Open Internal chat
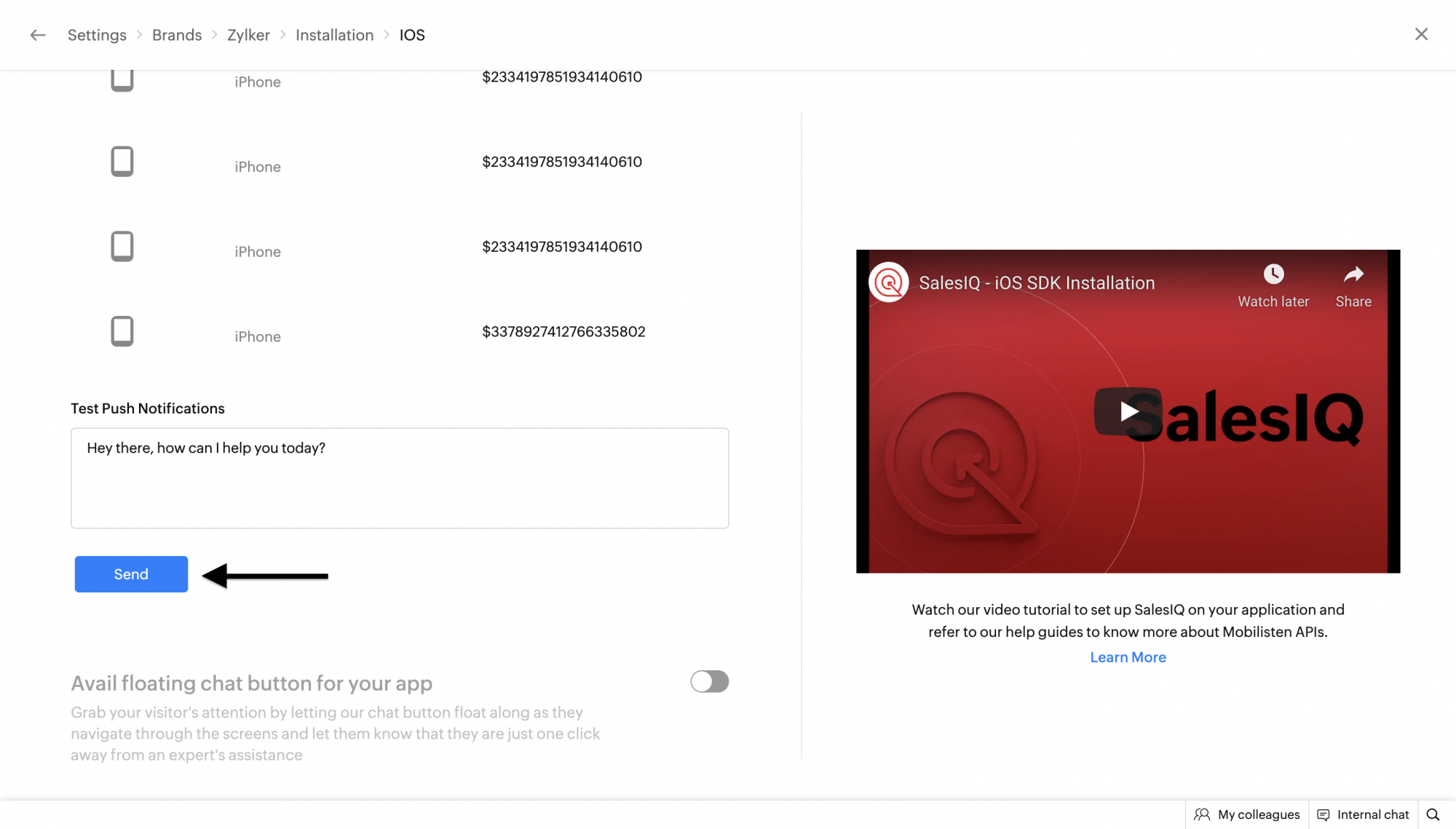 (x=1364, y=814)
